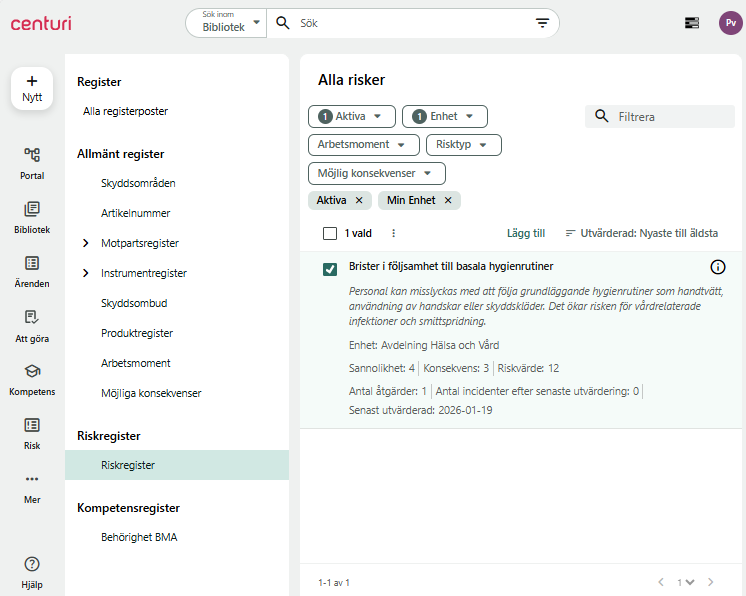
Task: Click the Lägg till button
Action: point(525,234)
